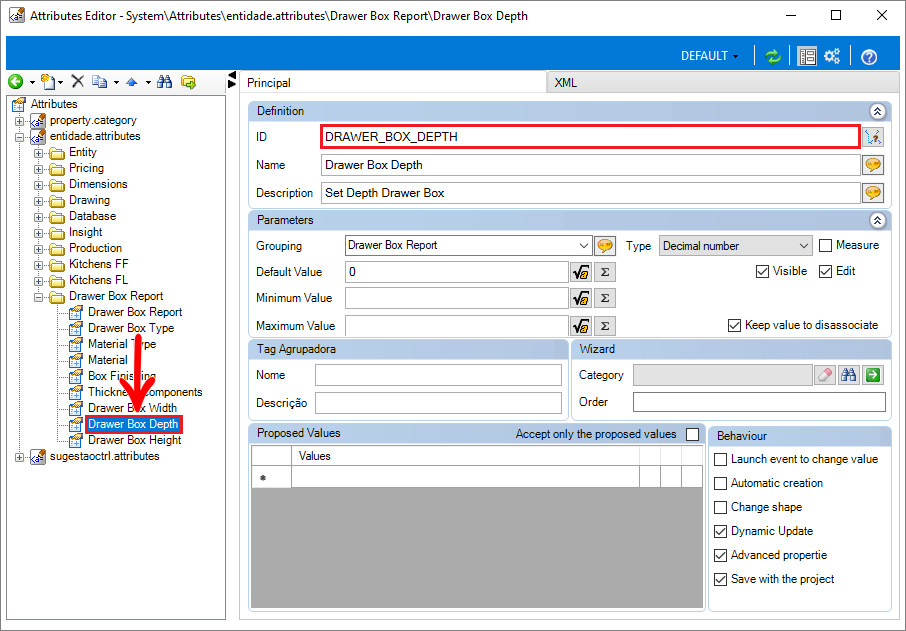Click the sigma button beside Minimum Value
The height and width of the screenshot is (631, 906).
[x=605, y=298]
